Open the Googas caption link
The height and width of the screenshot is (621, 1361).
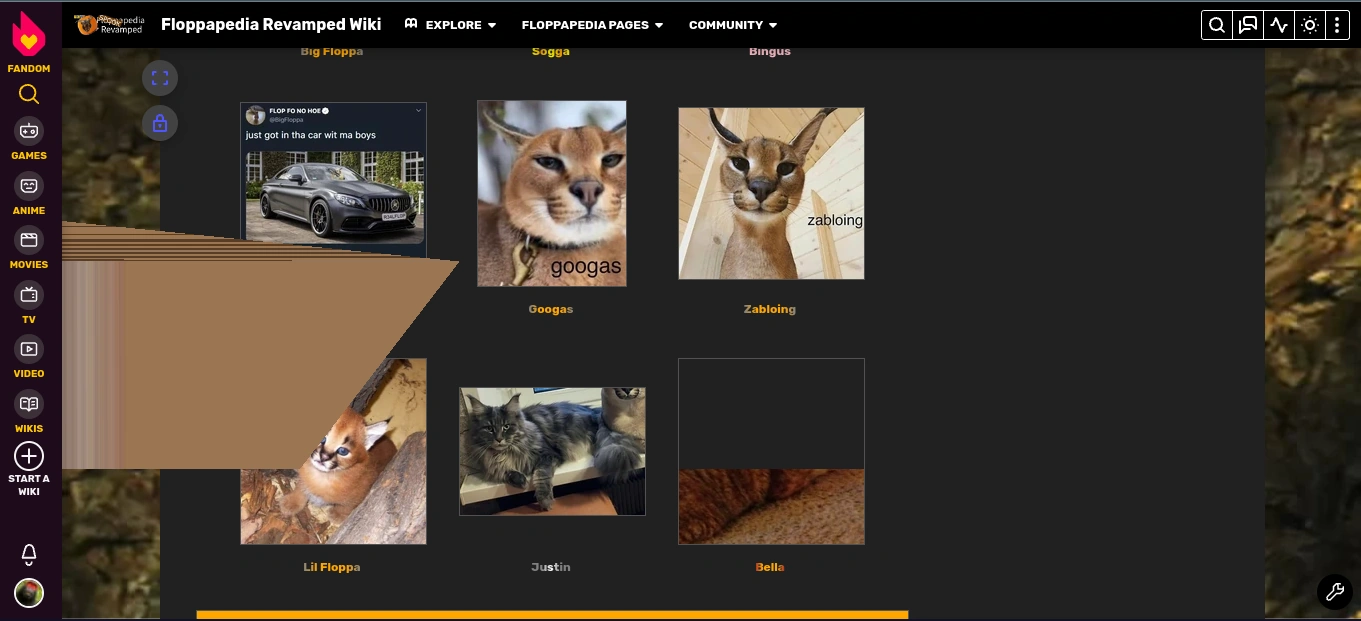tap(551, 309)
